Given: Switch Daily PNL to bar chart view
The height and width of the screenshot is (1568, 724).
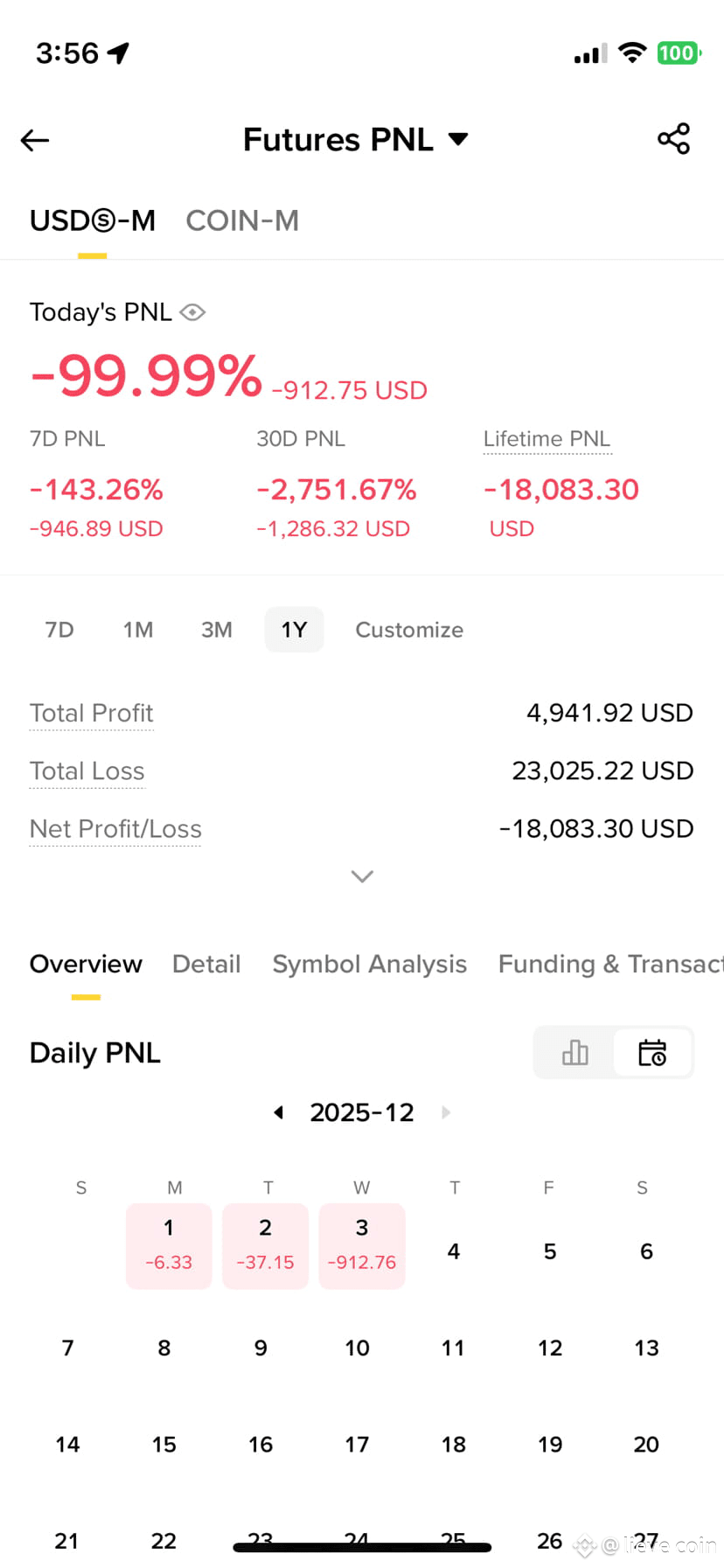Looking at the screenshot, I should (574, 1052).
